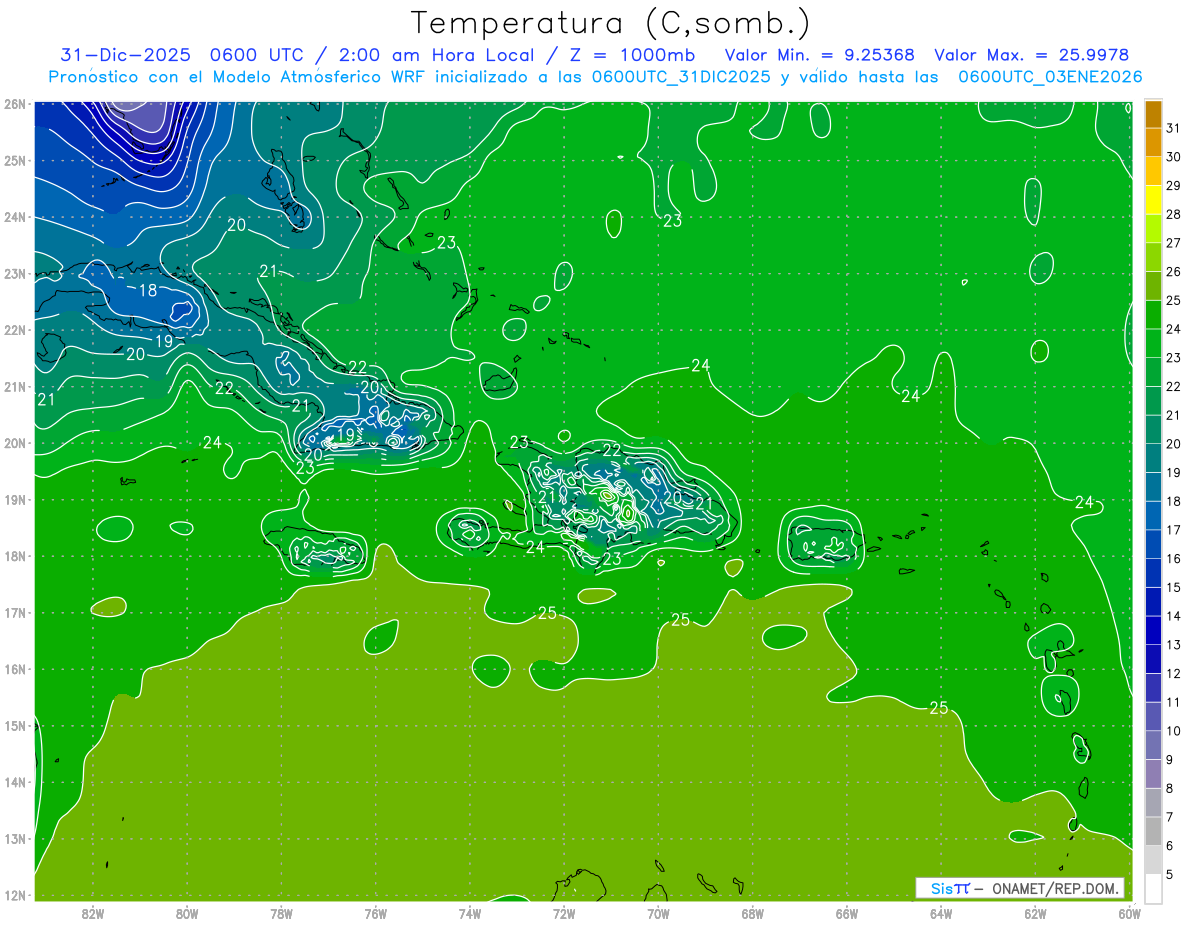The width and height of the screenshot is (1200, 927).
Task: Click the 66W longitude axis label
Action: 847,913
